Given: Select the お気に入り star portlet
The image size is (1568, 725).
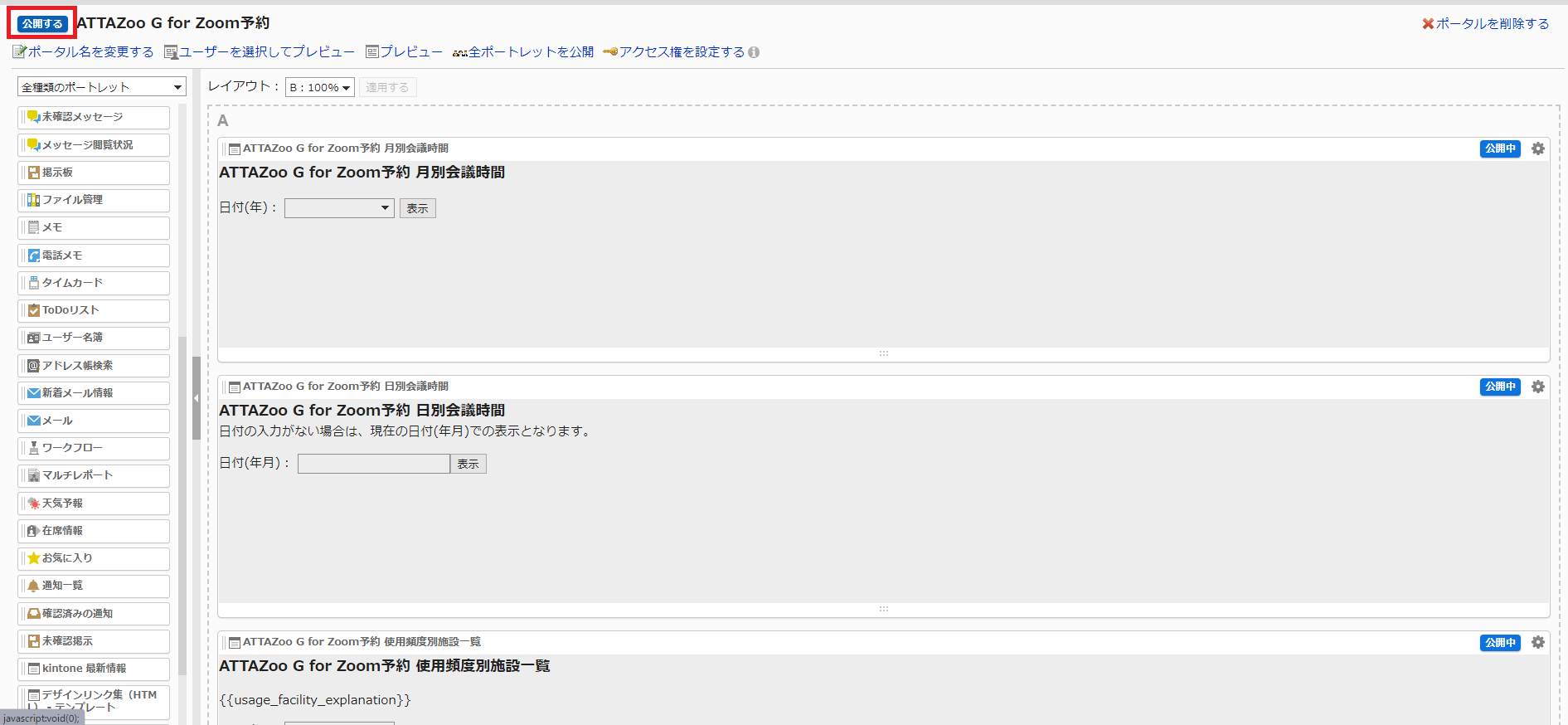Looking at the screenshot, I should coord(34,558).
